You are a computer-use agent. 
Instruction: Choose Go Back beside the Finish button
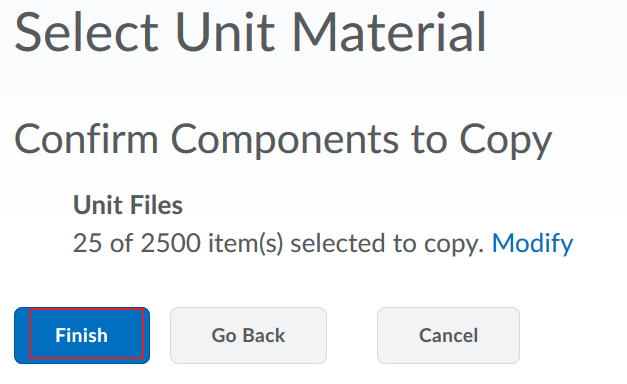click(x=248, y=335)
